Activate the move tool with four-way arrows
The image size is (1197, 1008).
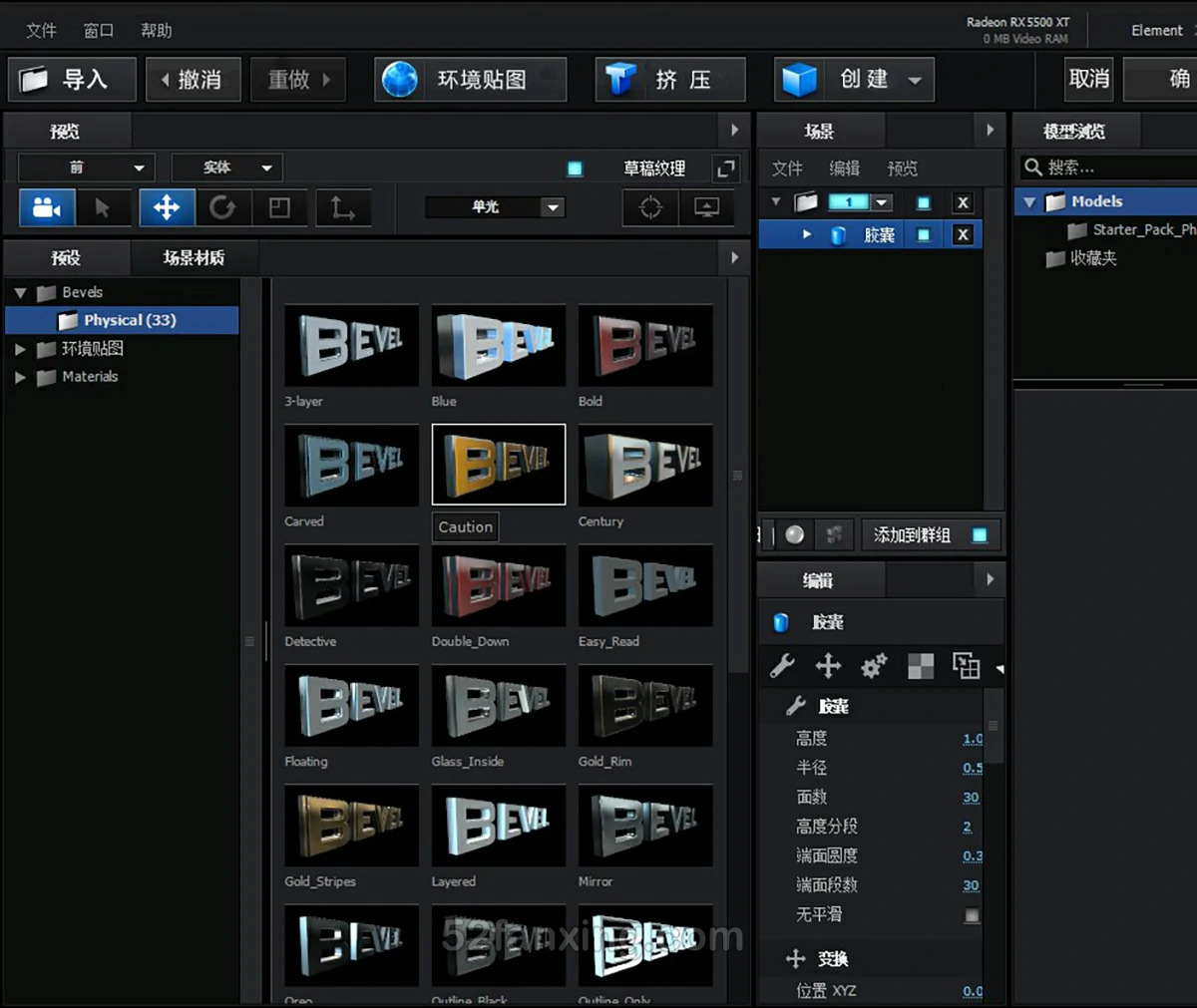[x=167, y=207]
